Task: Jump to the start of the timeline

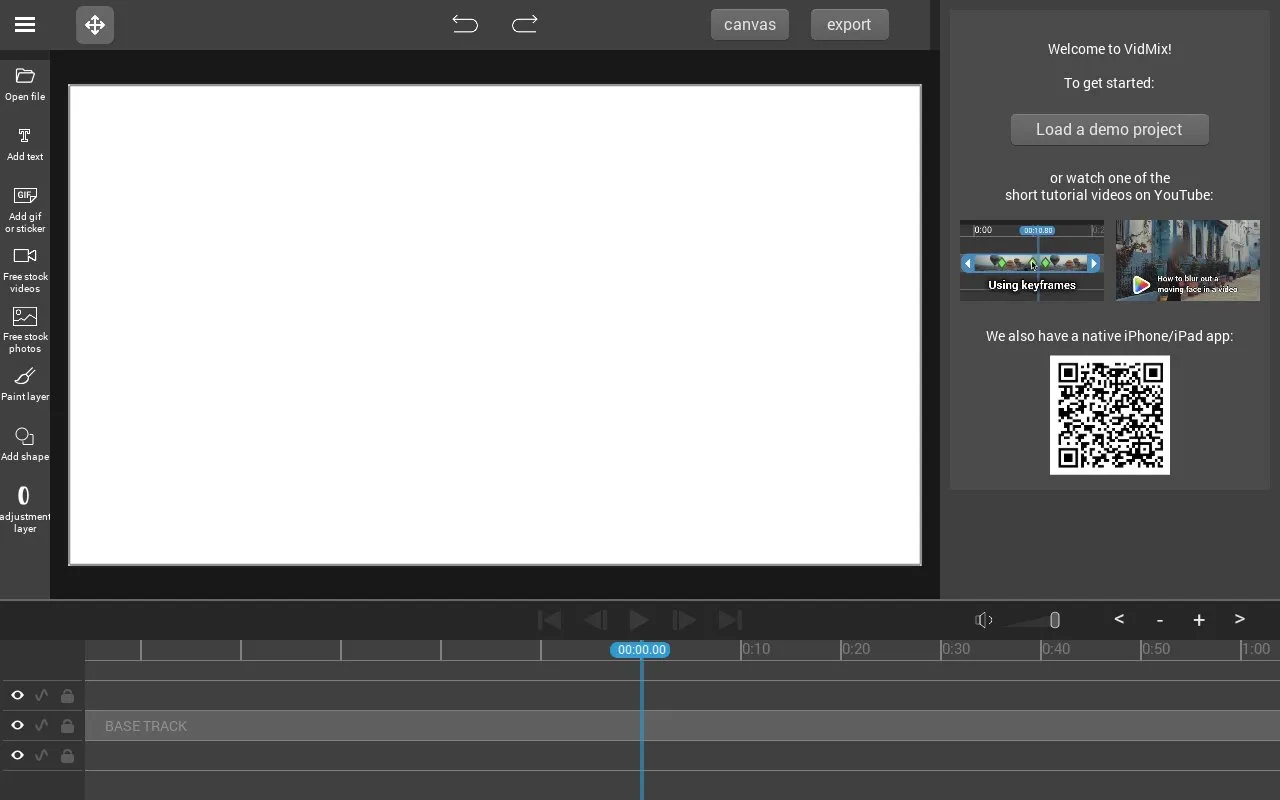Action: point(549,620)
